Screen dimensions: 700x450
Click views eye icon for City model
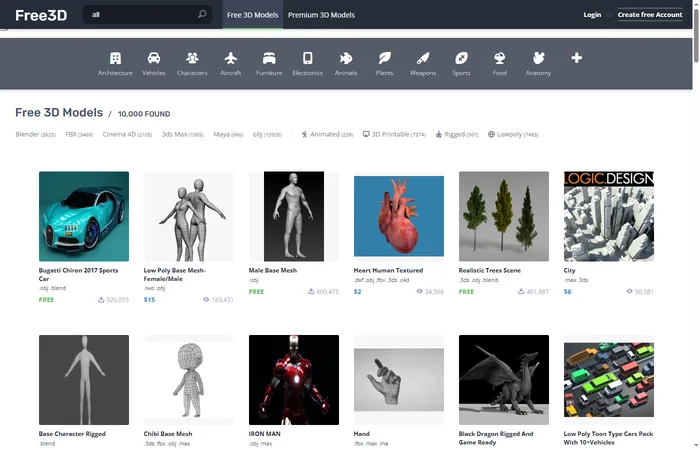[629, 291]
